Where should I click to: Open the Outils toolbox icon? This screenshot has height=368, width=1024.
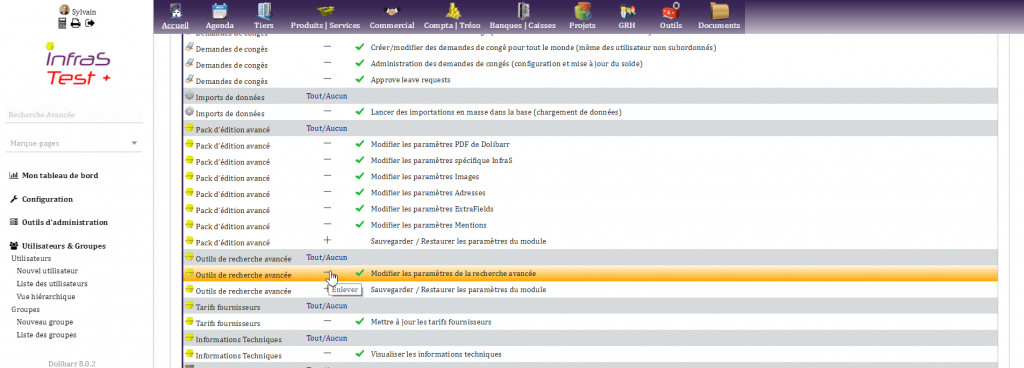tap(671, 11)
